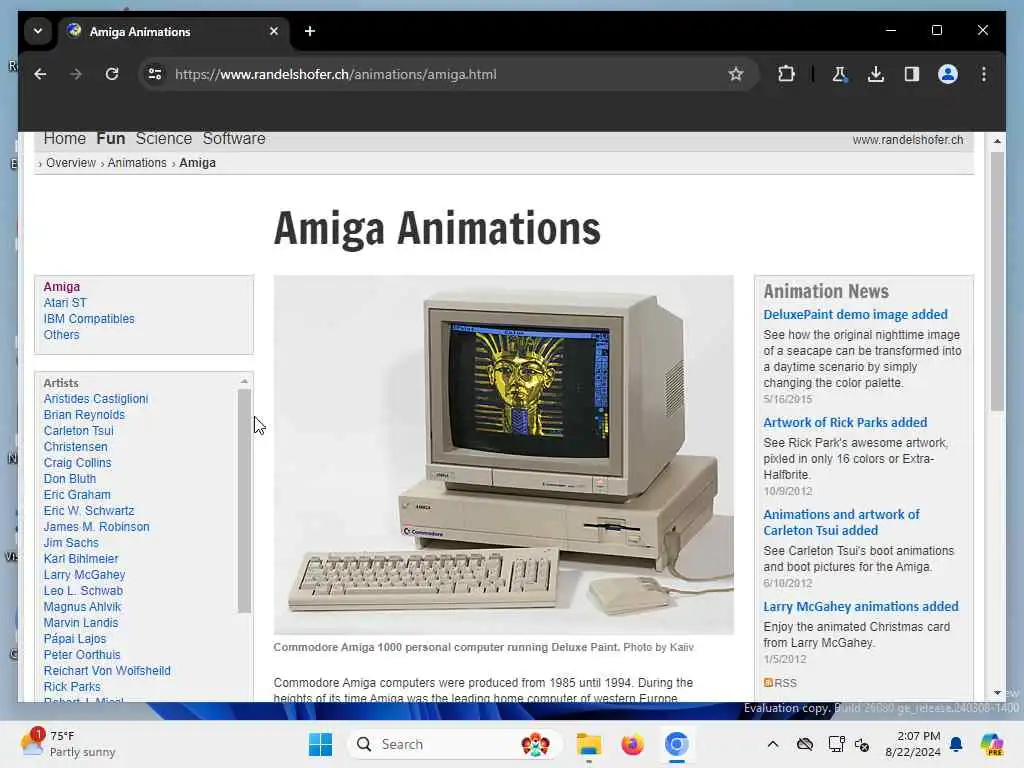Click the browser forward arrow
The width and height of the screenshot is (1024, 768).
(76, 74)
